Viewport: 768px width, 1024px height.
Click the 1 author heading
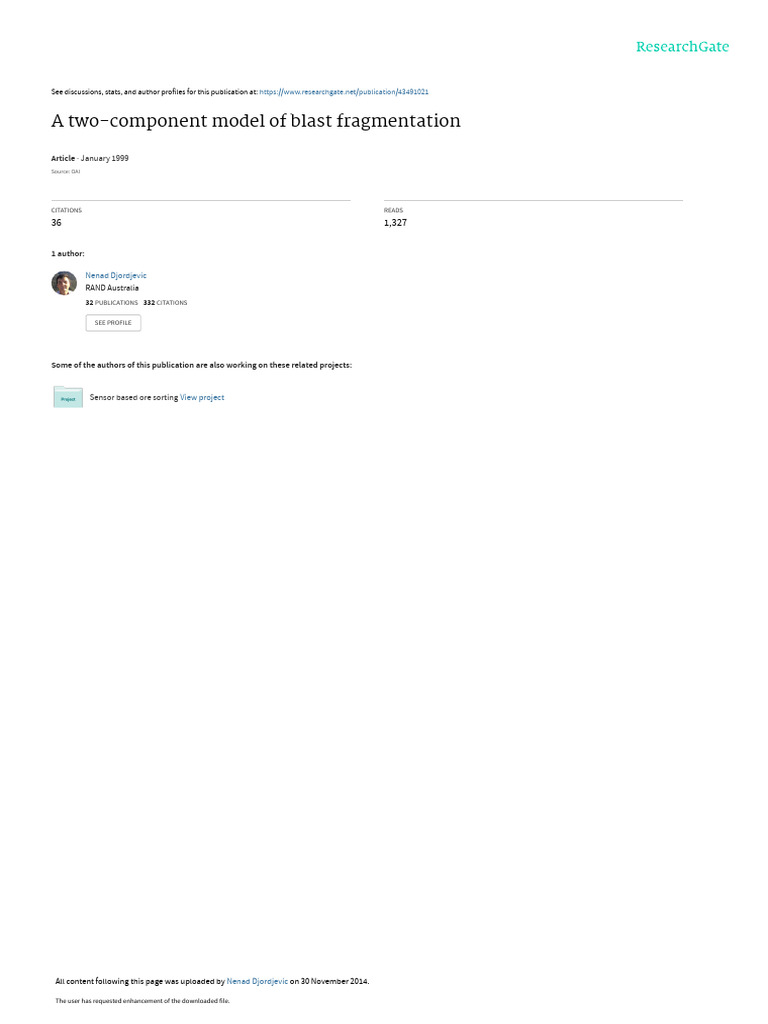pyautogui.click(x=67, y=253)
